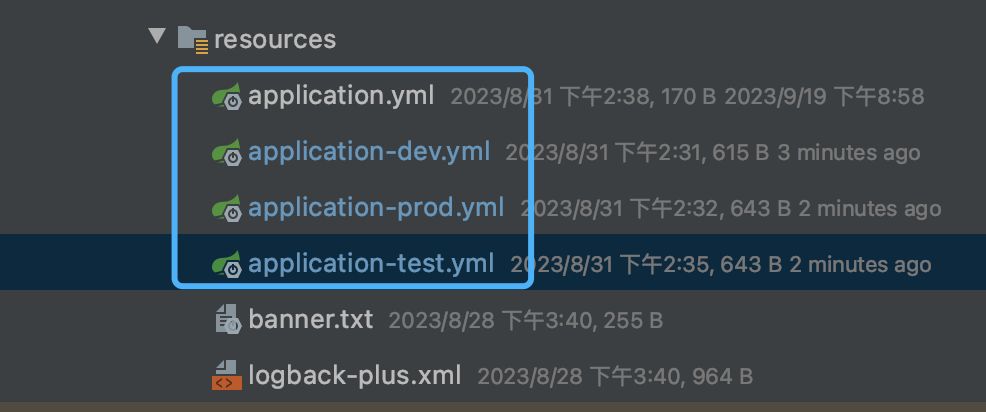Click the orange XML icon beside logback-plus.xml
986x412 pixels.
point(226,376)
